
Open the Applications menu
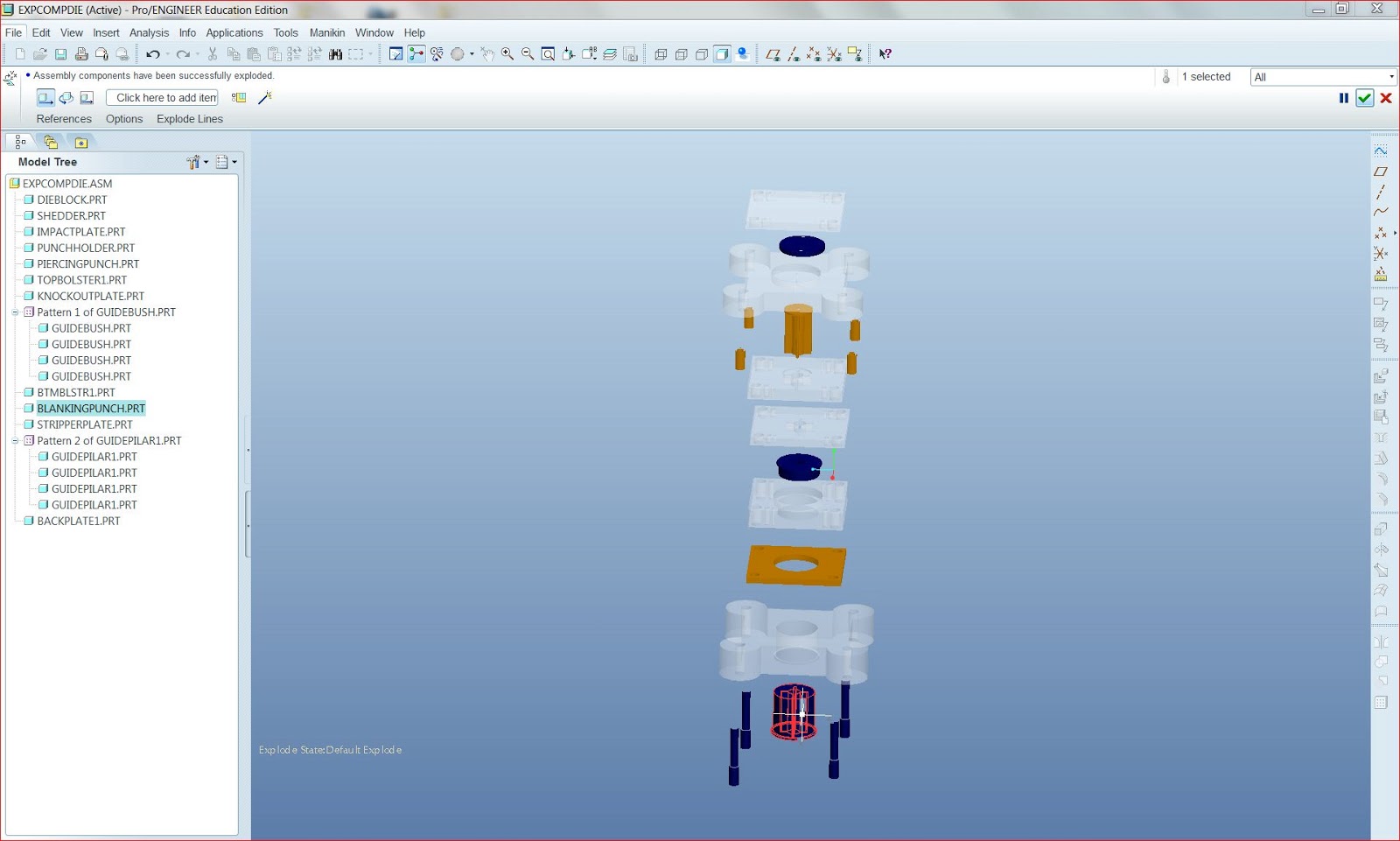point(234,32)
